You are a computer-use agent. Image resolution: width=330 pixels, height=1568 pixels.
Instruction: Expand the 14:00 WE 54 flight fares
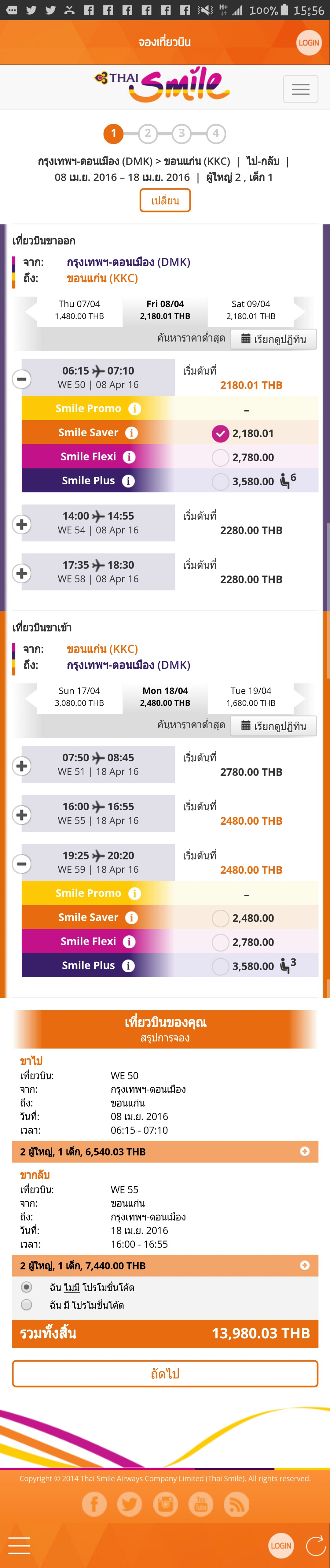coord(22,524)
